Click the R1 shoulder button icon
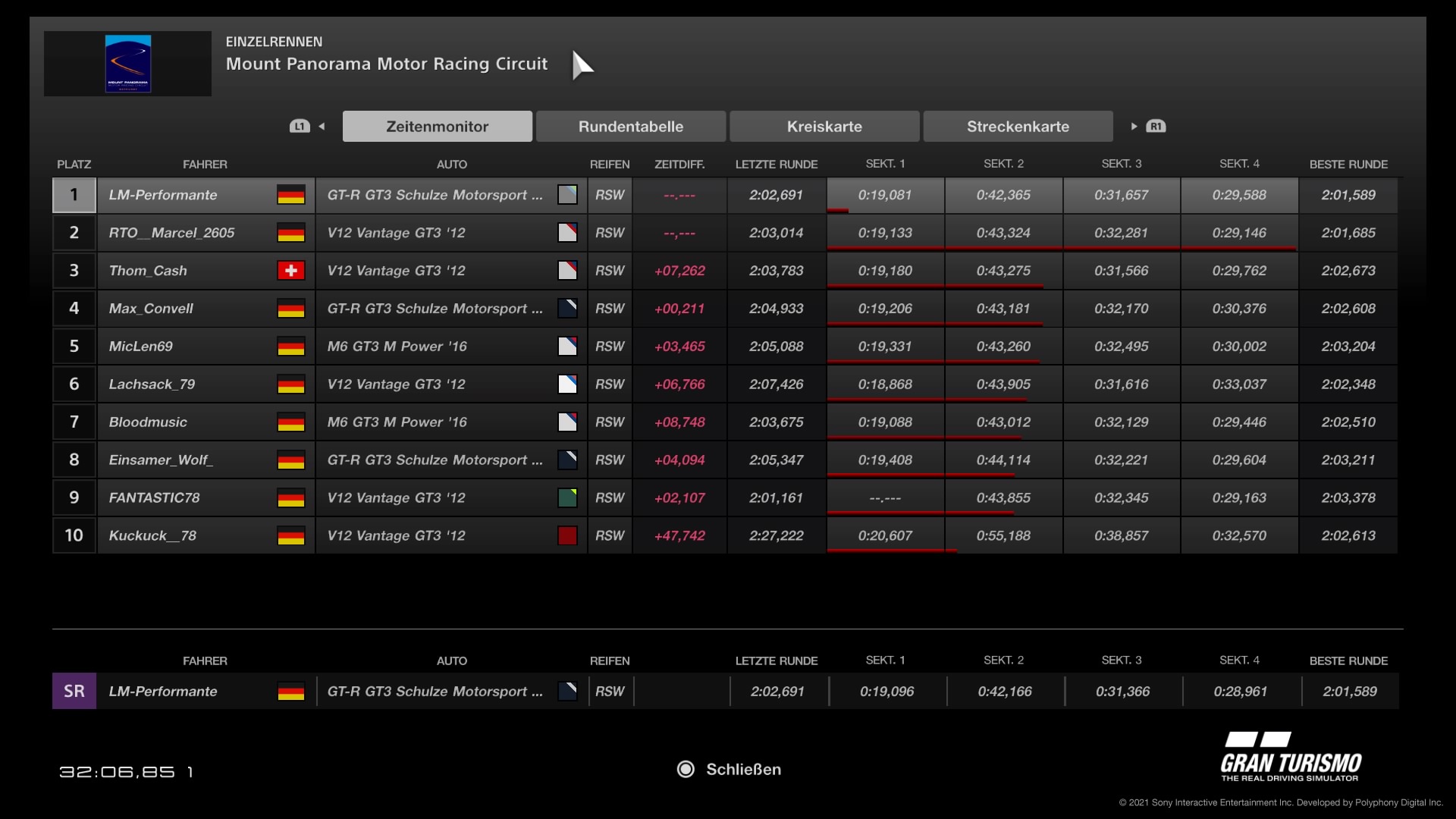 pos(1156,127)
